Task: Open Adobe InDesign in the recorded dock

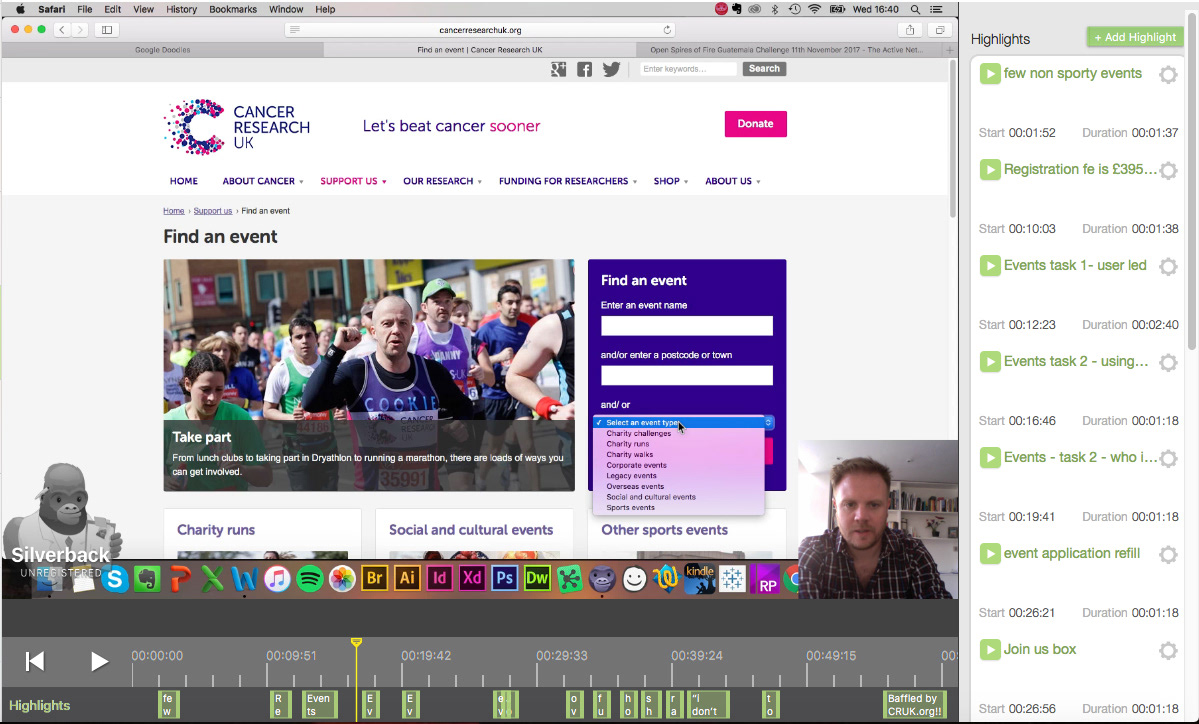Action: [440, 579]
